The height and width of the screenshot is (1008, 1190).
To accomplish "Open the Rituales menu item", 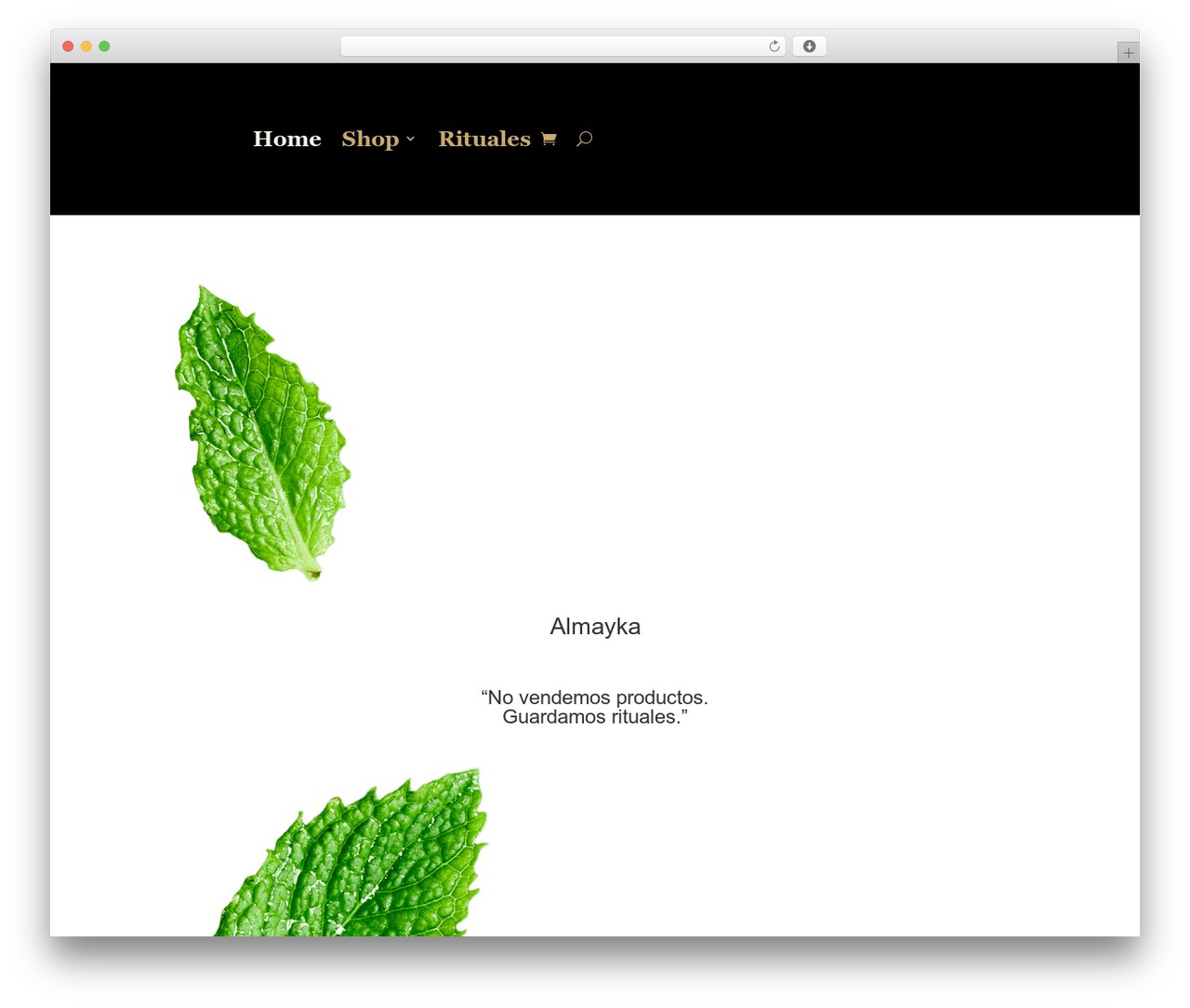I will pos(484,139).
